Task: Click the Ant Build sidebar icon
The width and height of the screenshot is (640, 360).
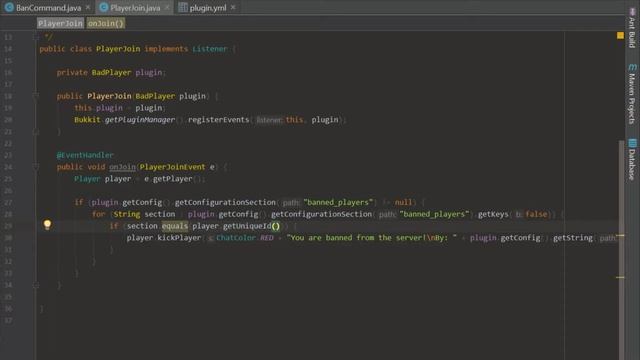Action: pos(632,11)
